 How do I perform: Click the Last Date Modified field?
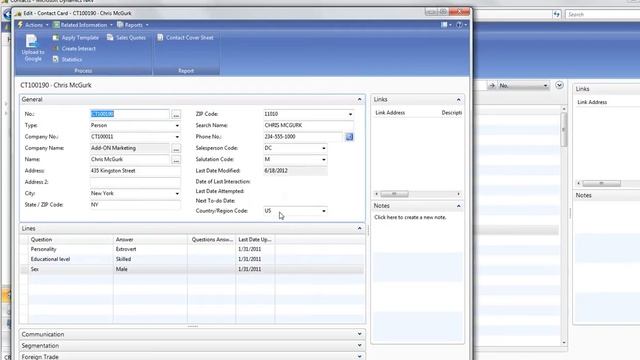(x=295, y=171)
